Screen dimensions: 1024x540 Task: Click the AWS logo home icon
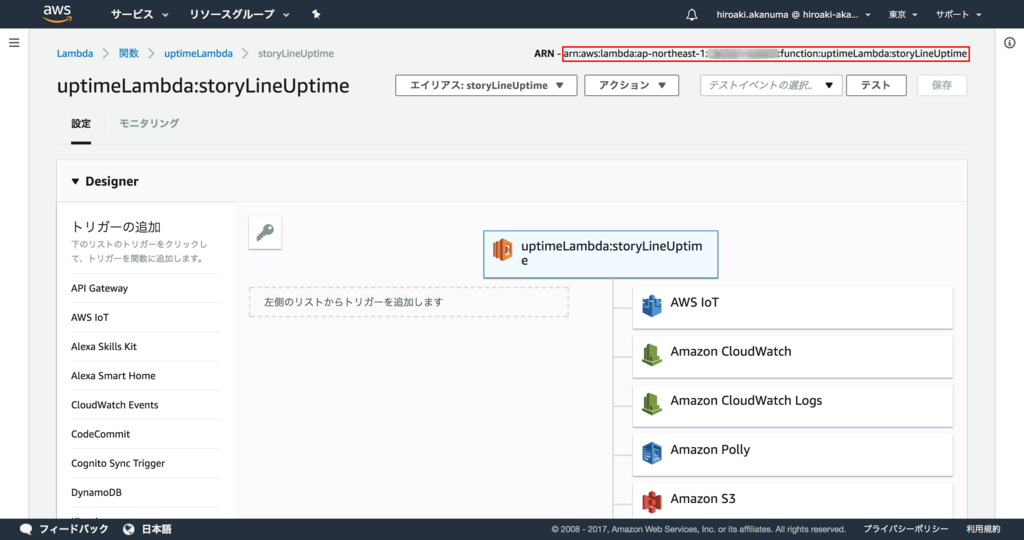click(x=57, y=14)
